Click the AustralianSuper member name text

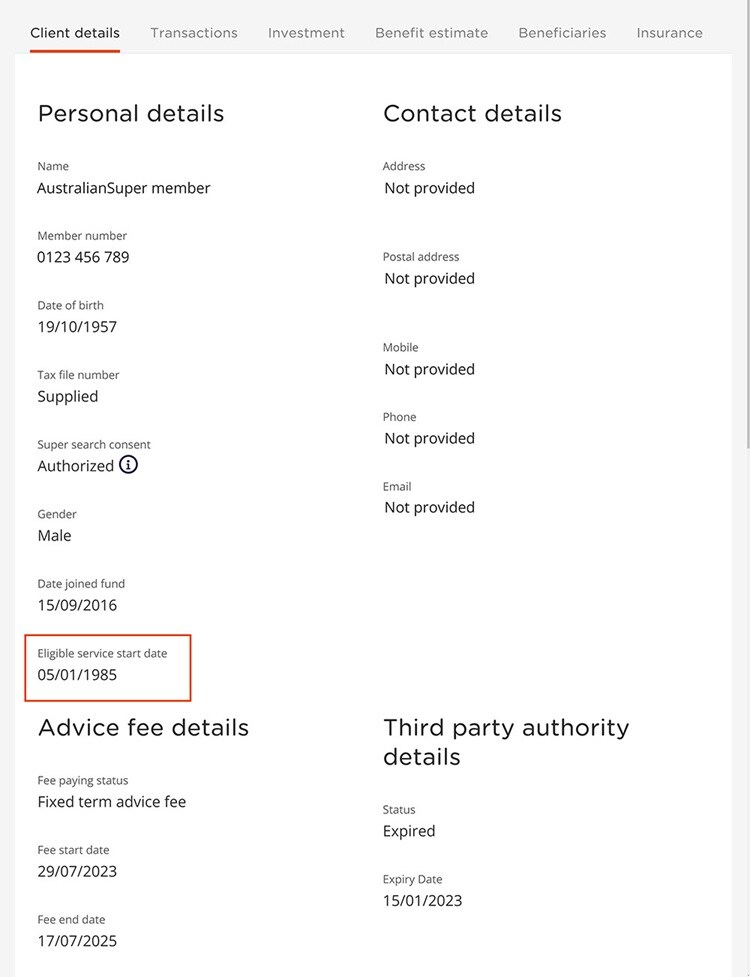click(123, 188)
